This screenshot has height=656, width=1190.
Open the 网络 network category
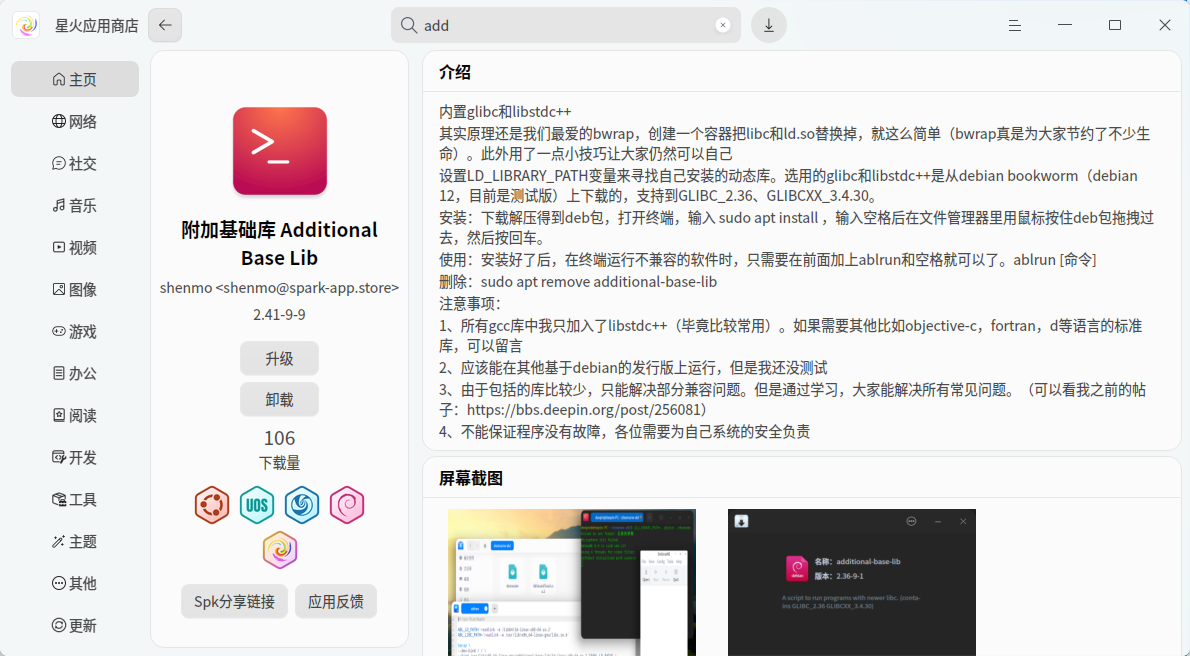click(75, 121)
